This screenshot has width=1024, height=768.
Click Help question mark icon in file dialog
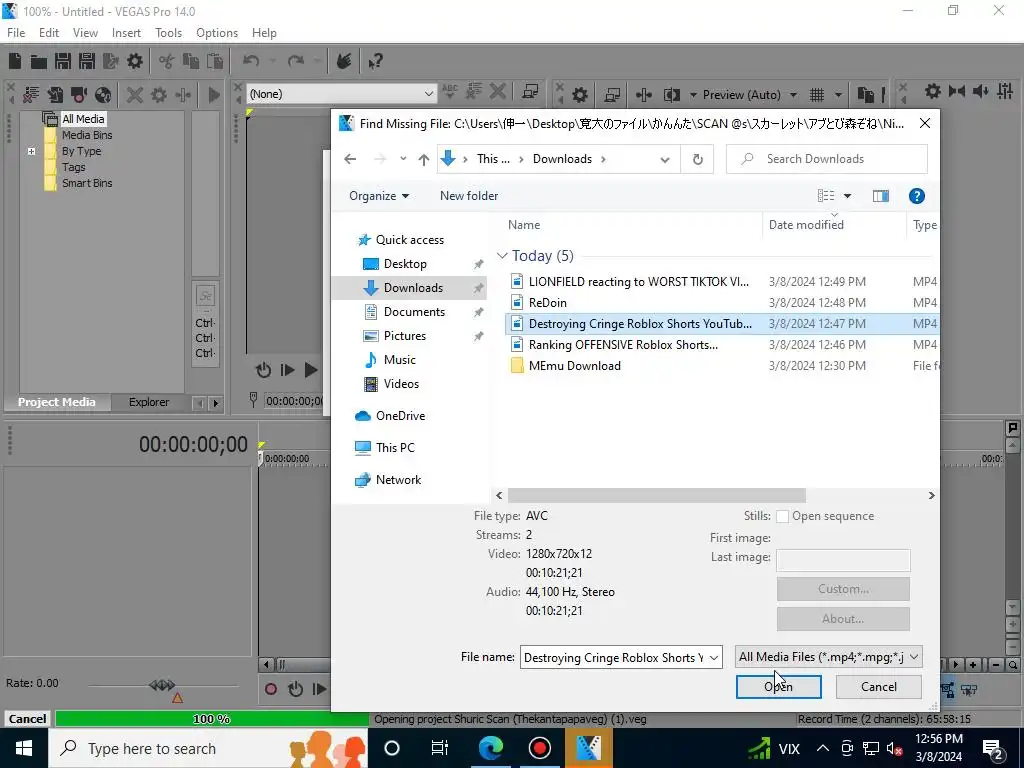[x=916, y=196]
